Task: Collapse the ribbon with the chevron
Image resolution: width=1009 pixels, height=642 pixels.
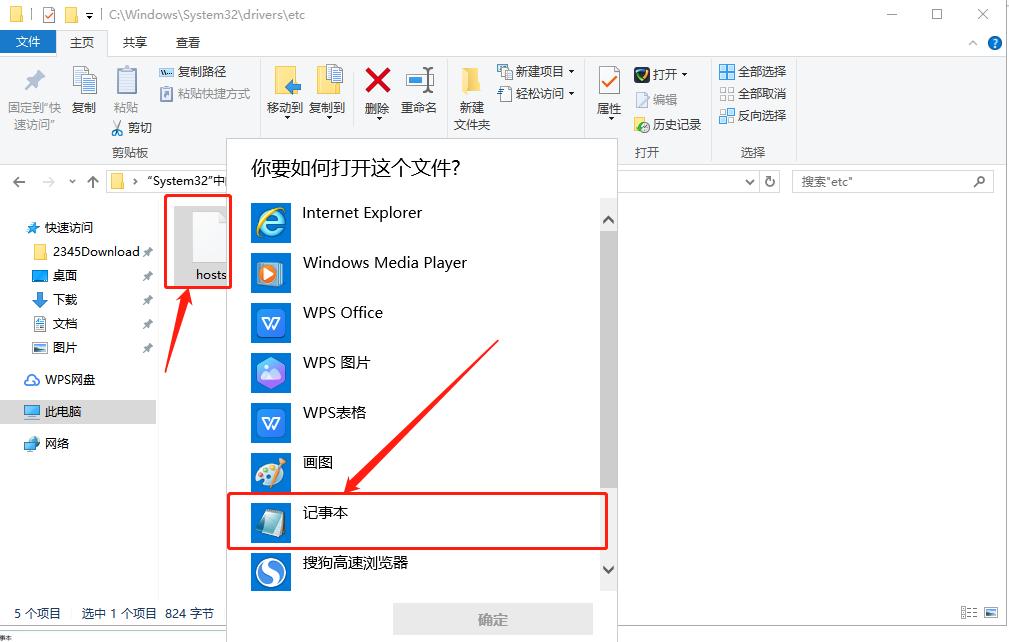Action: click(x=973, y=43)
